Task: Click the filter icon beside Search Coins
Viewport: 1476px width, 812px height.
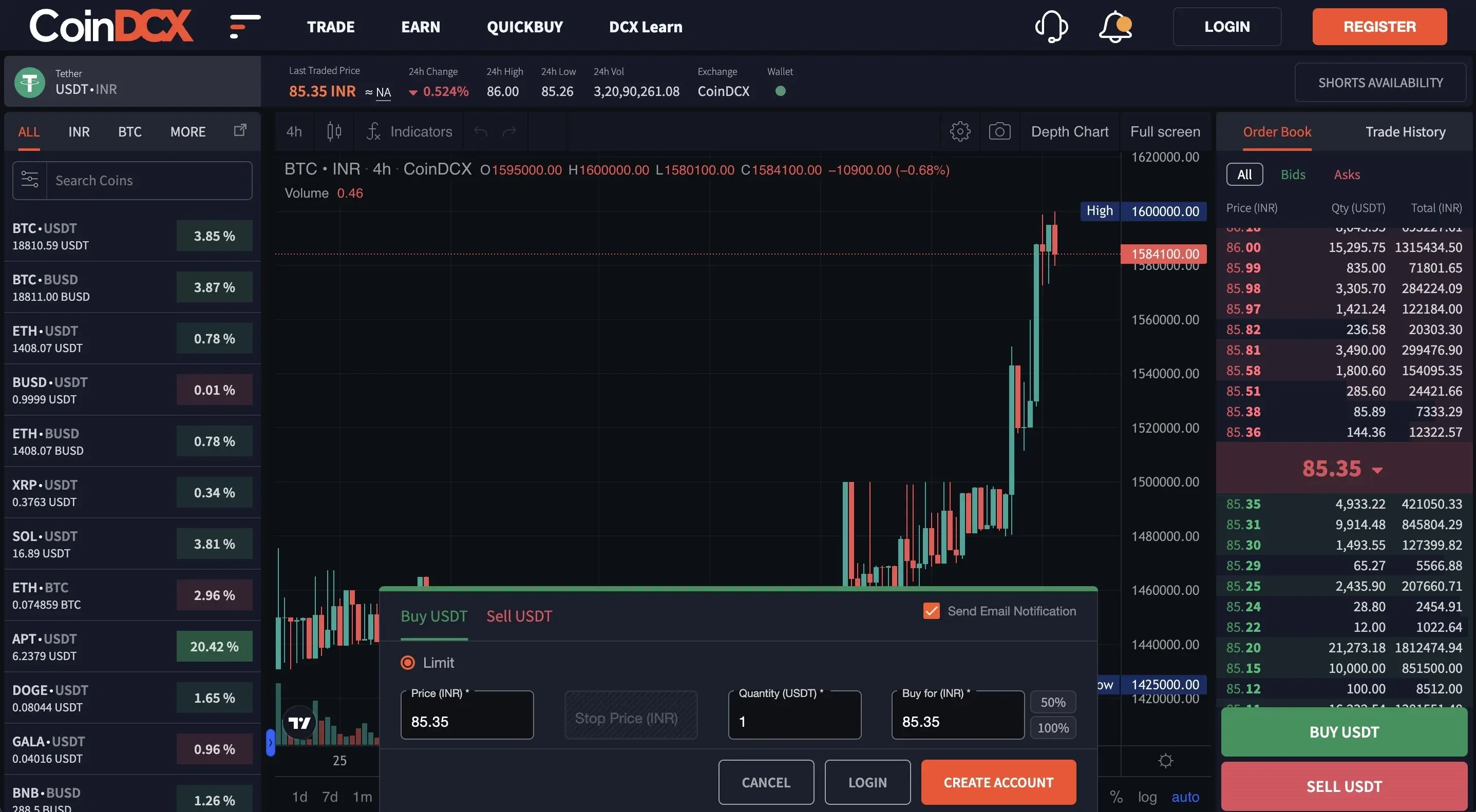Action: coord(29,180)
